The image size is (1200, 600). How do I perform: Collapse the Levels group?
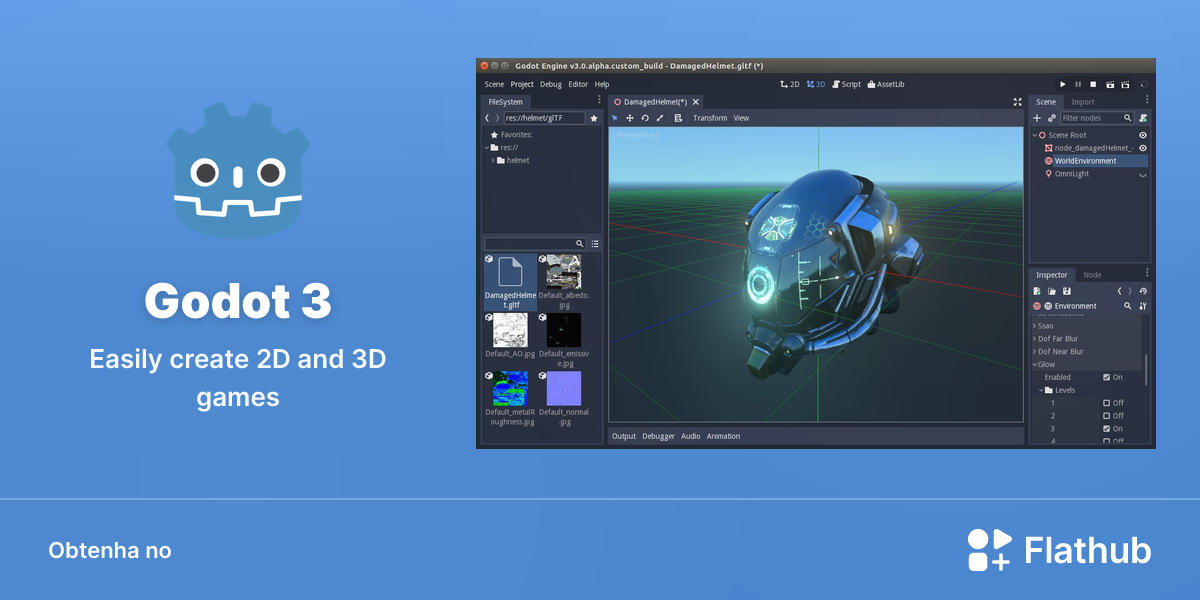pos(1040,390)
